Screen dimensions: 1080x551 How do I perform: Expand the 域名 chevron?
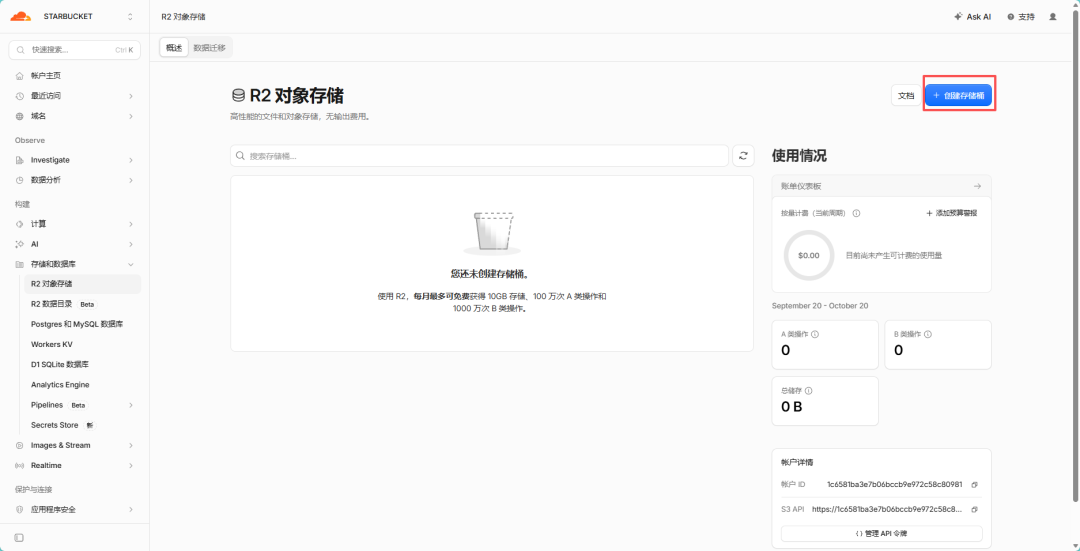[x=131, y=116]
